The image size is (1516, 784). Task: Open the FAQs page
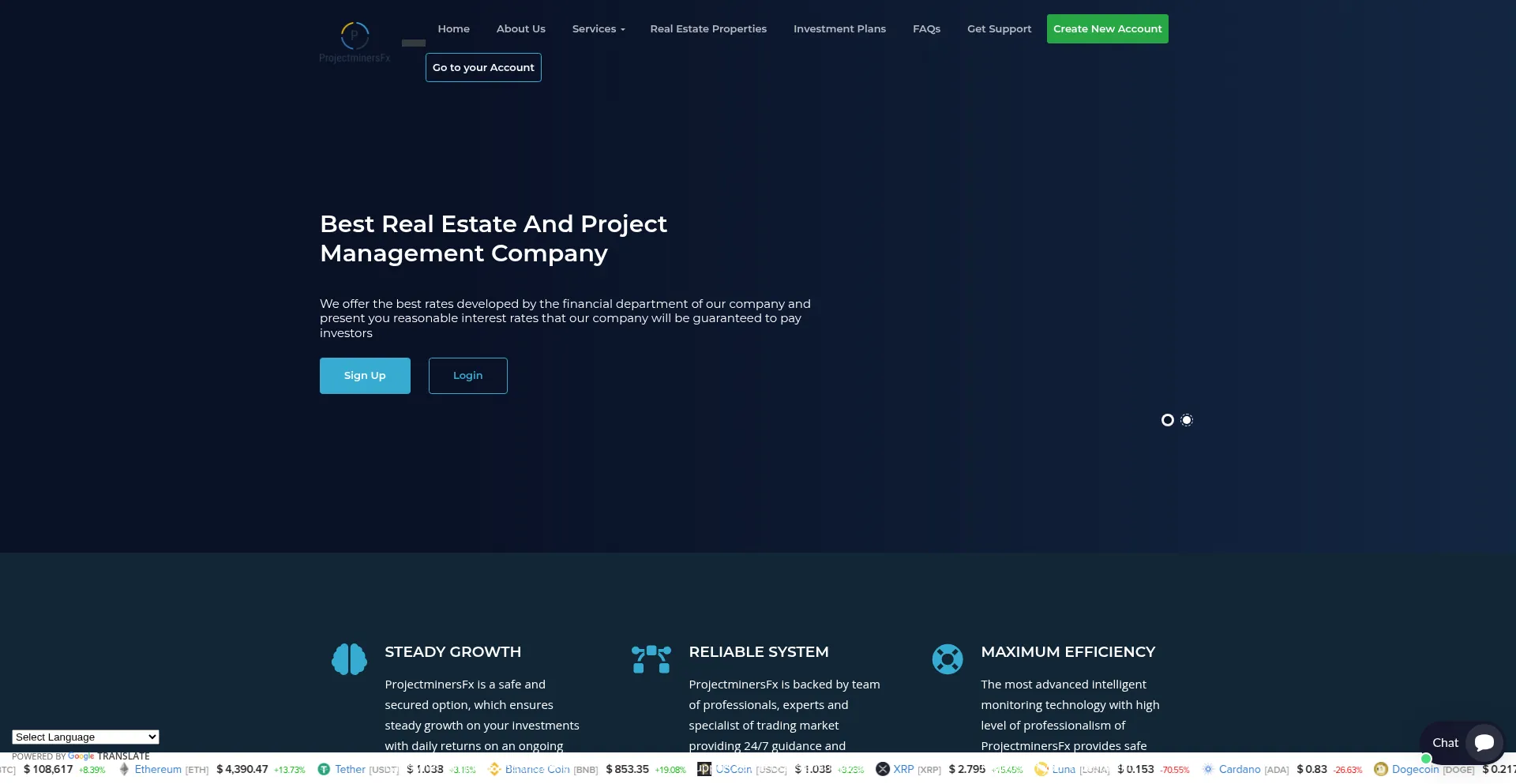coord(926,29)
